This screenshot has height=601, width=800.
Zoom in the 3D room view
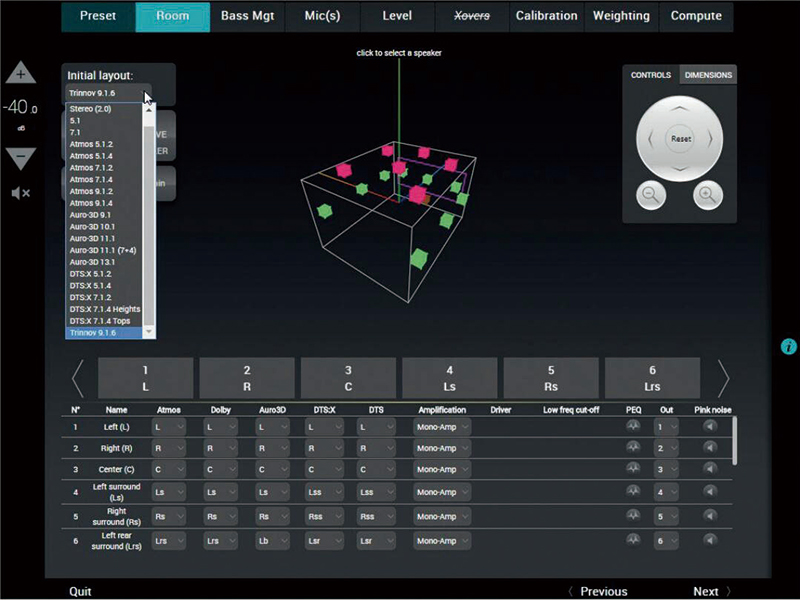click(x=707, y=195)
